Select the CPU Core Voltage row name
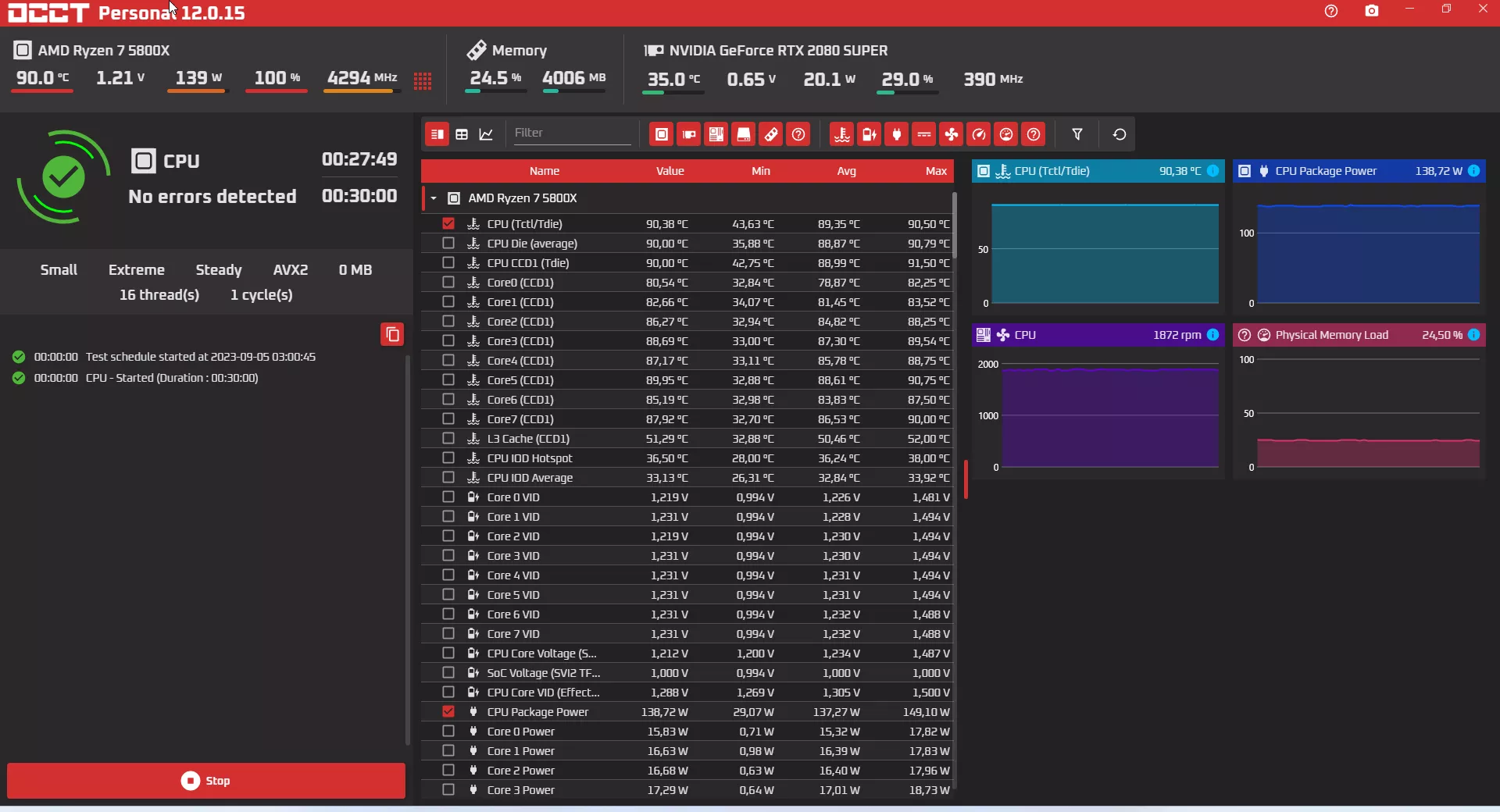The image size is (1500, 812). pos(541,654)
